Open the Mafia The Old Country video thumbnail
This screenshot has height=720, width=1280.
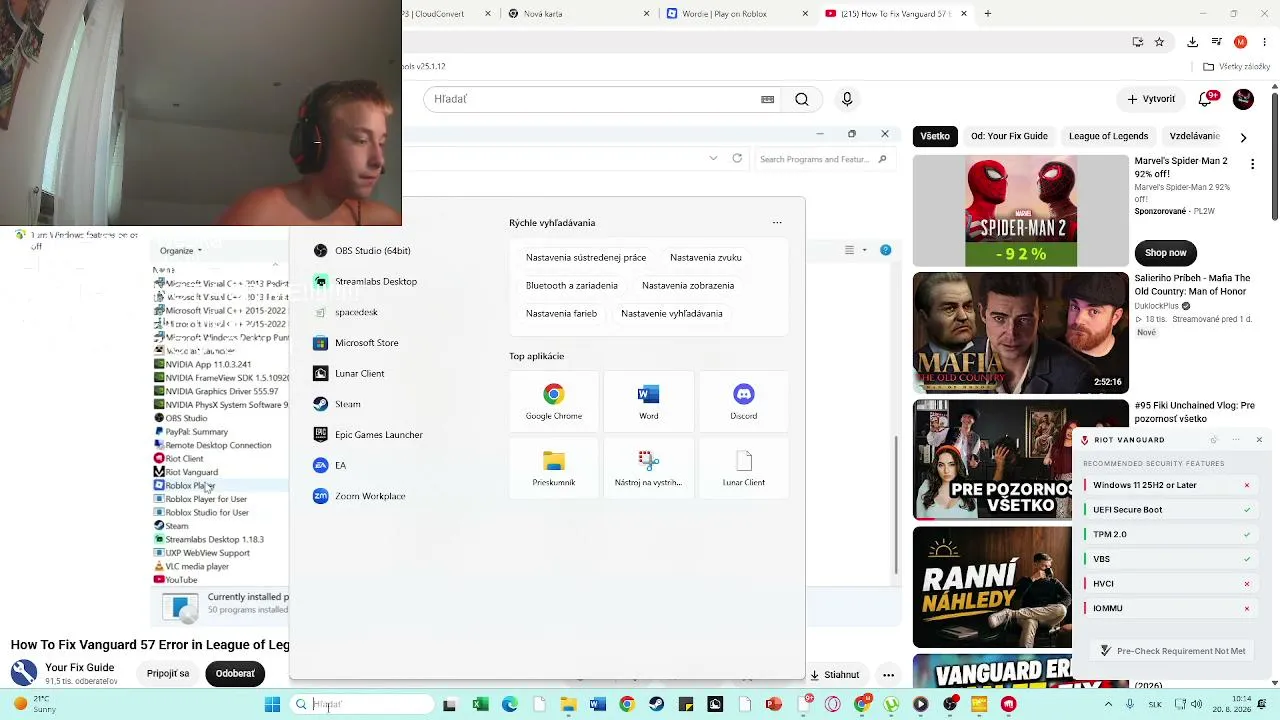click(x=1020, y=333)
